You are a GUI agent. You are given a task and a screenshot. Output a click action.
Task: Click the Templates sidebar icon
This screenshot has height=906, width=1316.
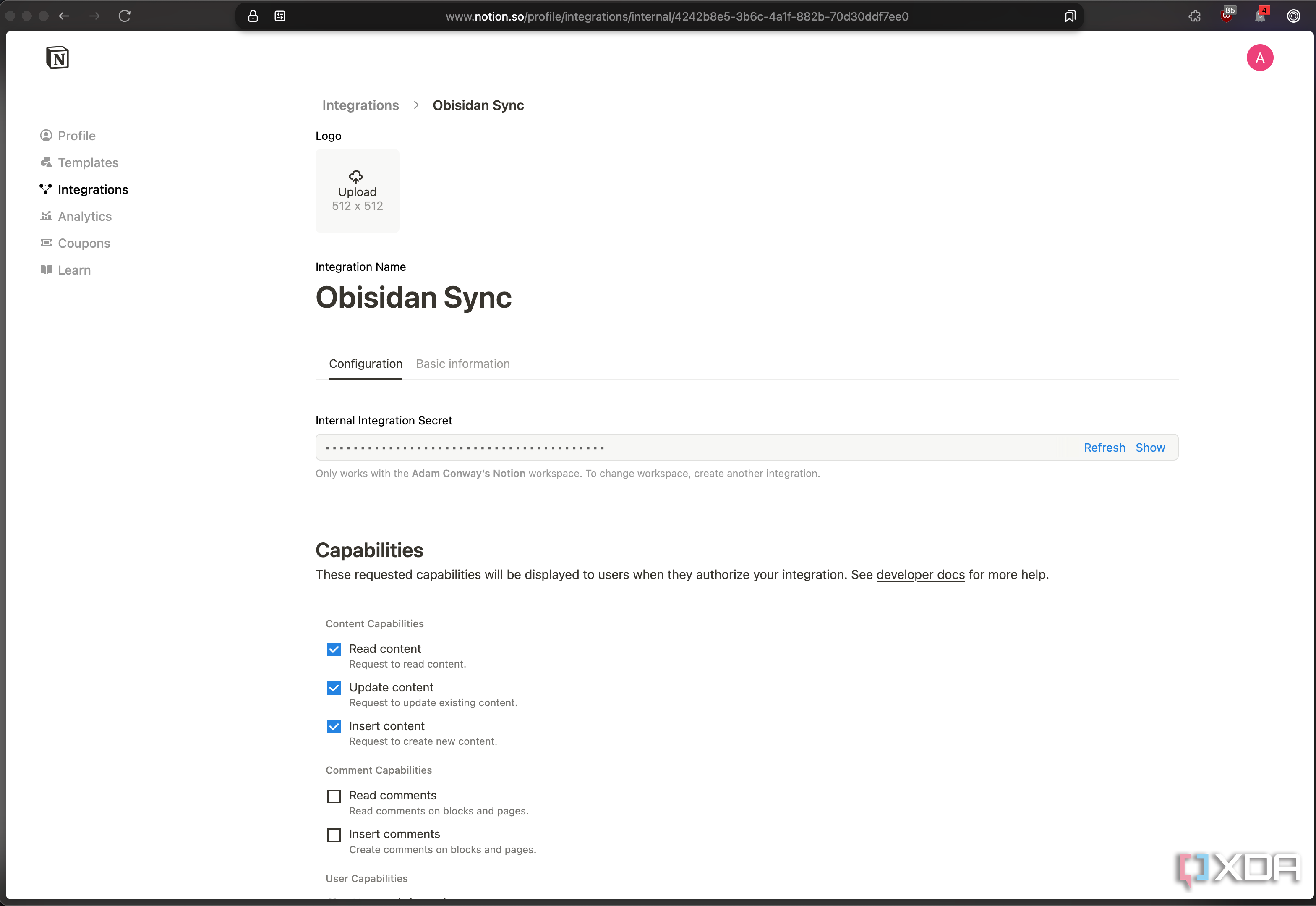pos(46,162)
